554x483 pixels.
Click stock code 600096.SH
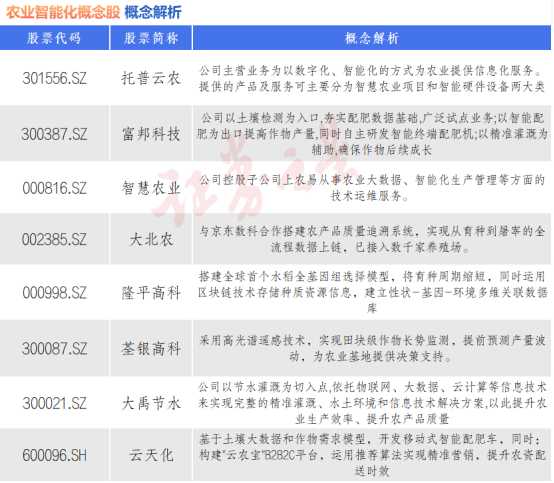tap(54, 455)
